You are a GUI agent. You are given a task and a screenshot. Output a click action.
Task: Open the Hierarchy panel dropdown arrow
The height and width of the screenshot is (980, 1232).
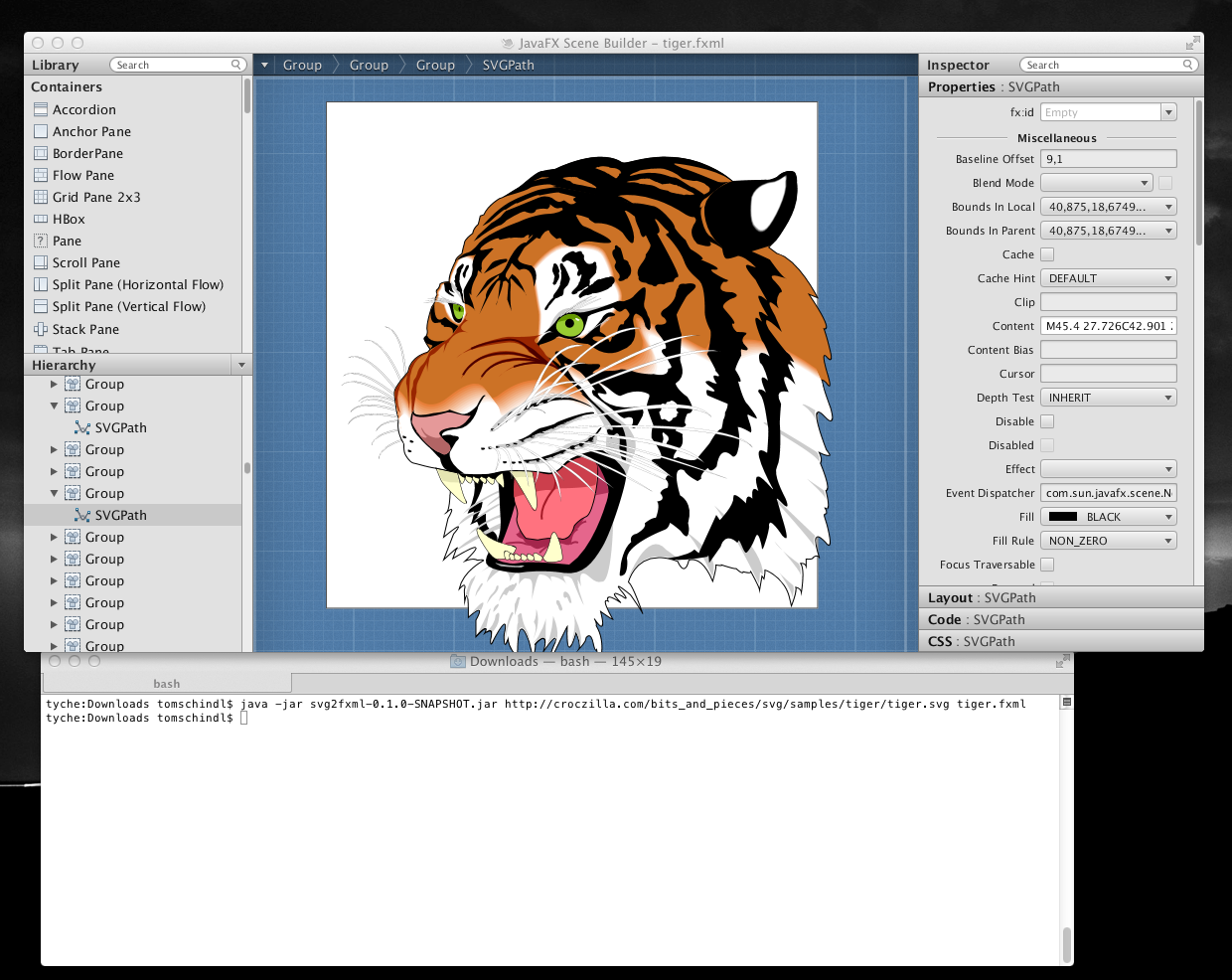pos(241,365)
